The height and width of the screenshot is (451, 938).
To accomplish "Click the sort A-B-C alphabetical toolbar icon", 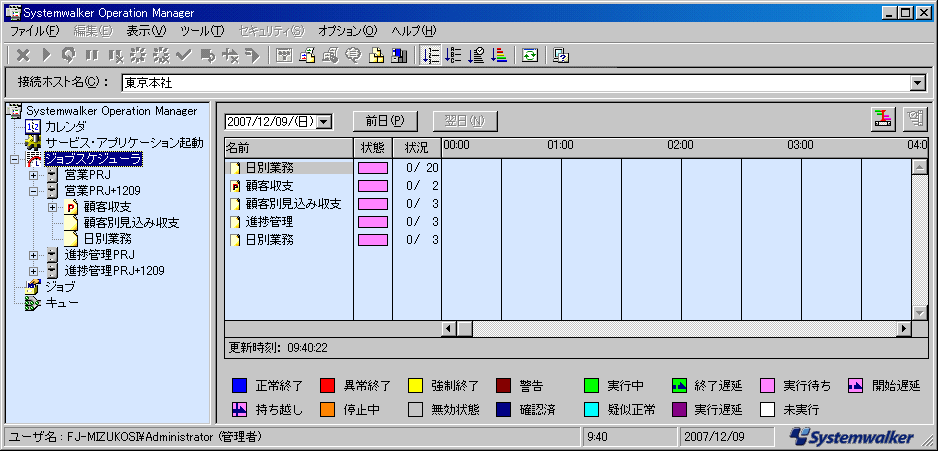I will click(453, 56).
